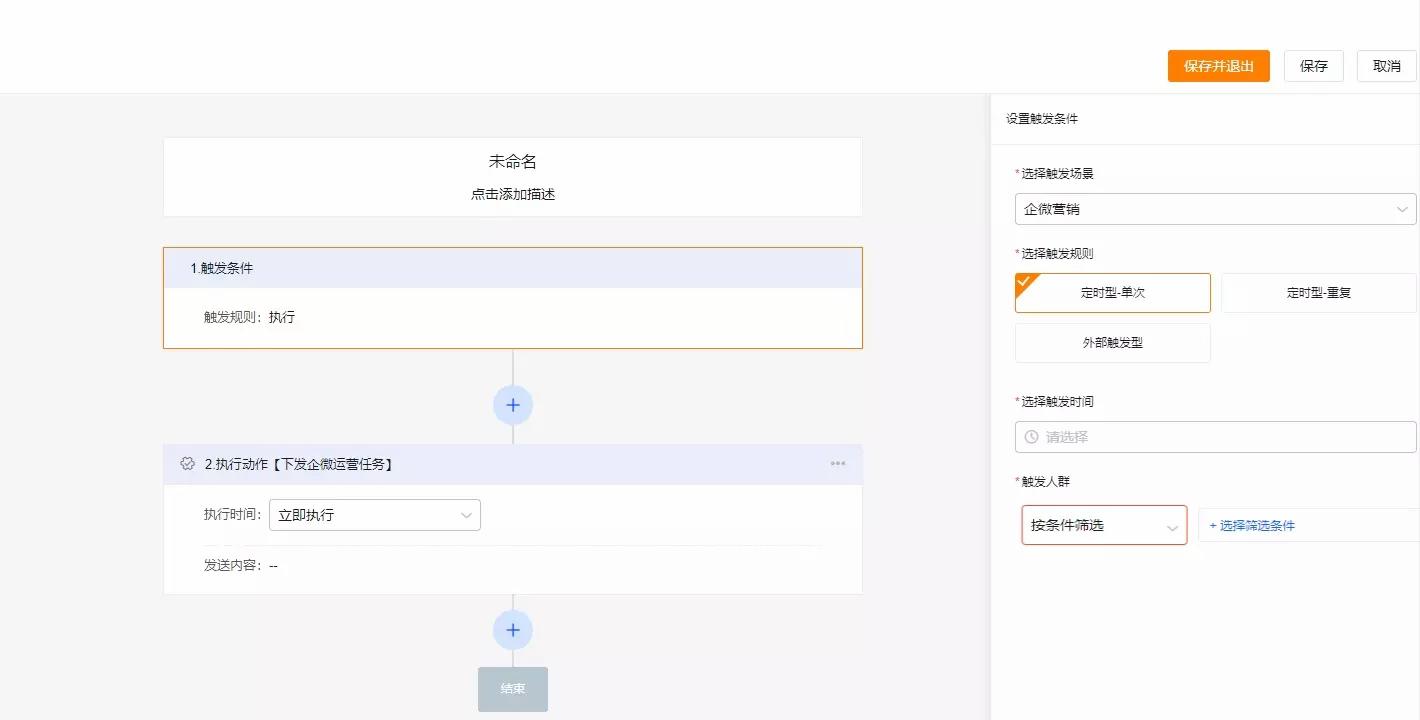Click 点击添加描述 to add description
Image resolution: width=1420 pixels, height=720 pixels.
(513, 194)
